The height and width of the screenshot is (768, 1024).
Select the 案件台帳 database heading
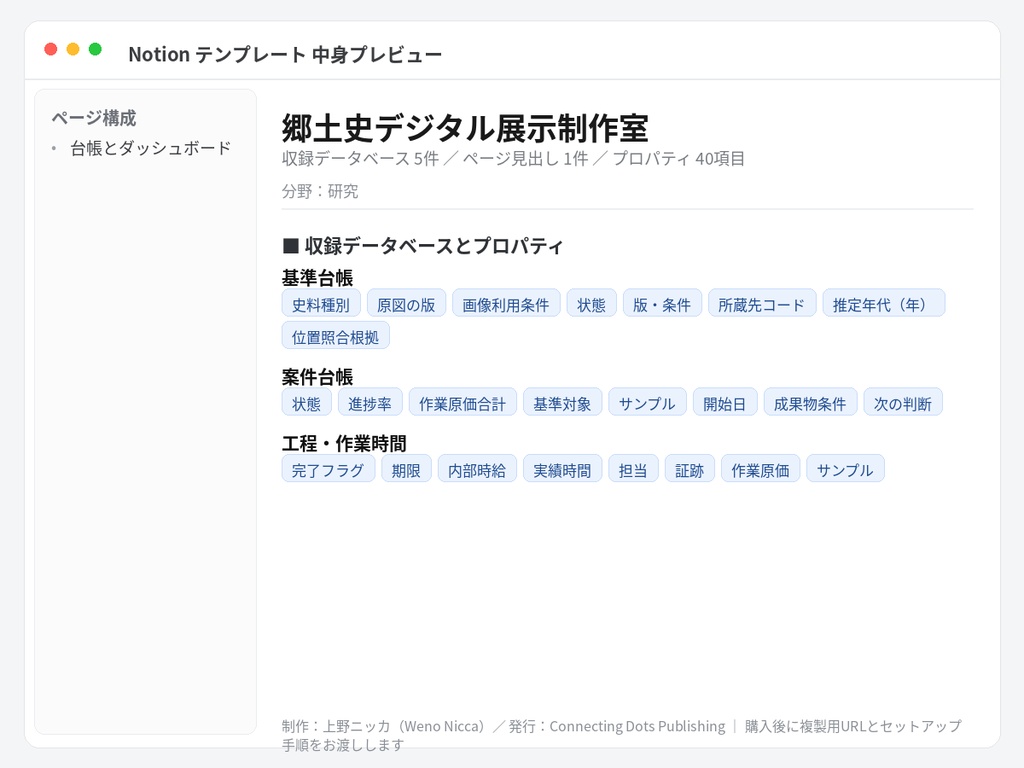click(317, 377)
